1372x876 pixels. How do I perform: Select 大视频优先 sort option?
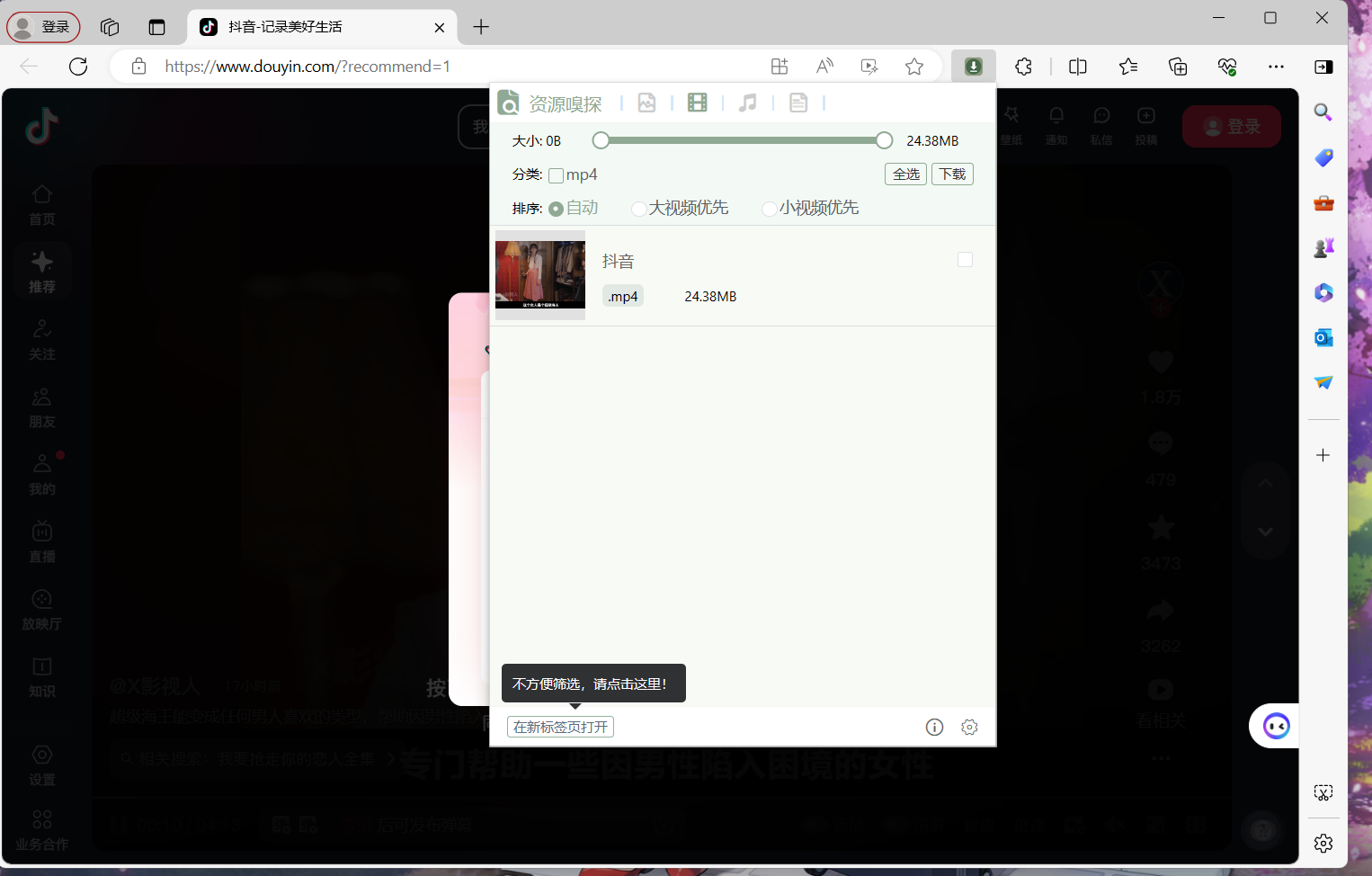coord(639,209)
